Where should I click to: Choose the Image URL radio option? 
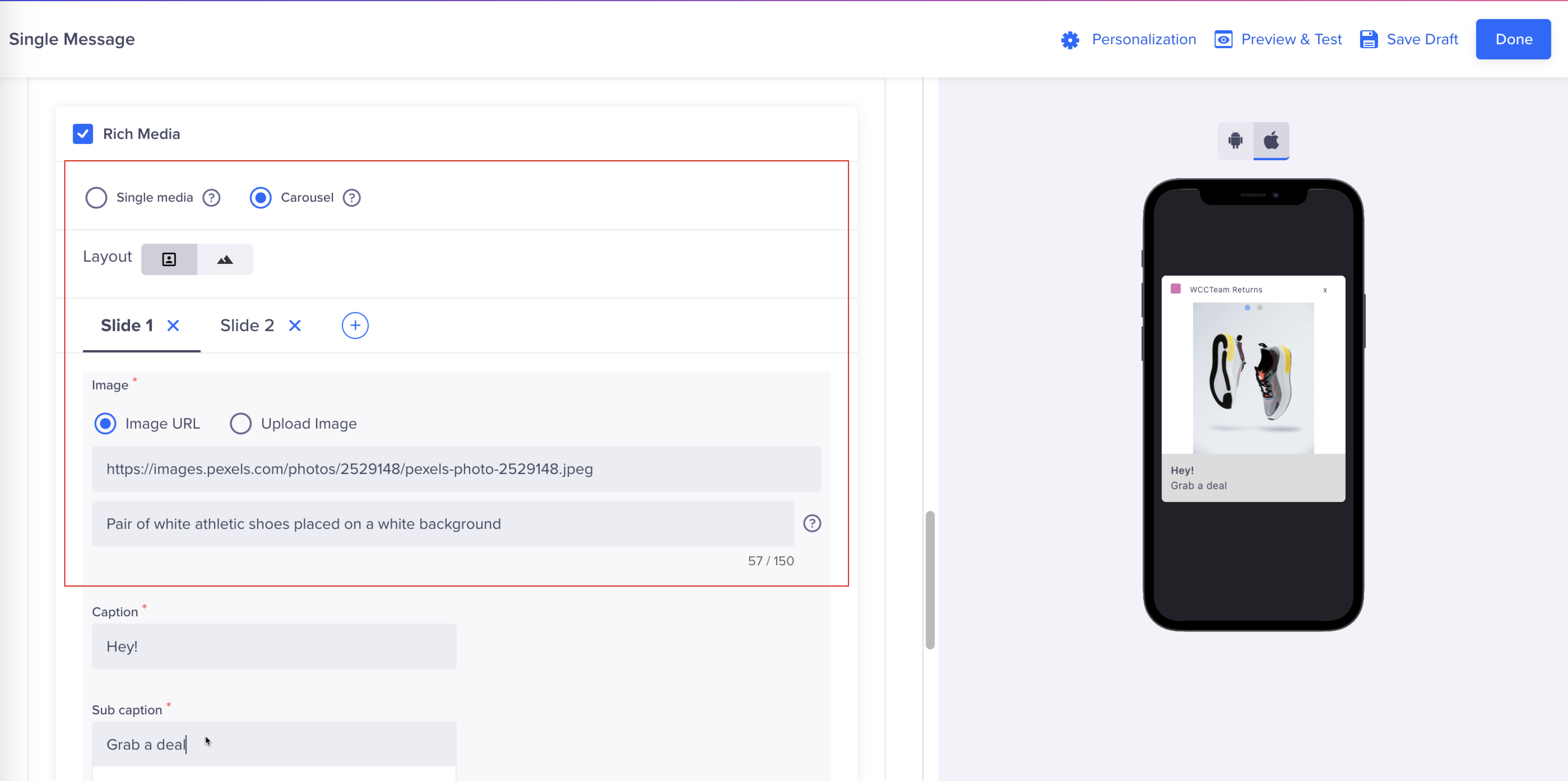(105, 424)
